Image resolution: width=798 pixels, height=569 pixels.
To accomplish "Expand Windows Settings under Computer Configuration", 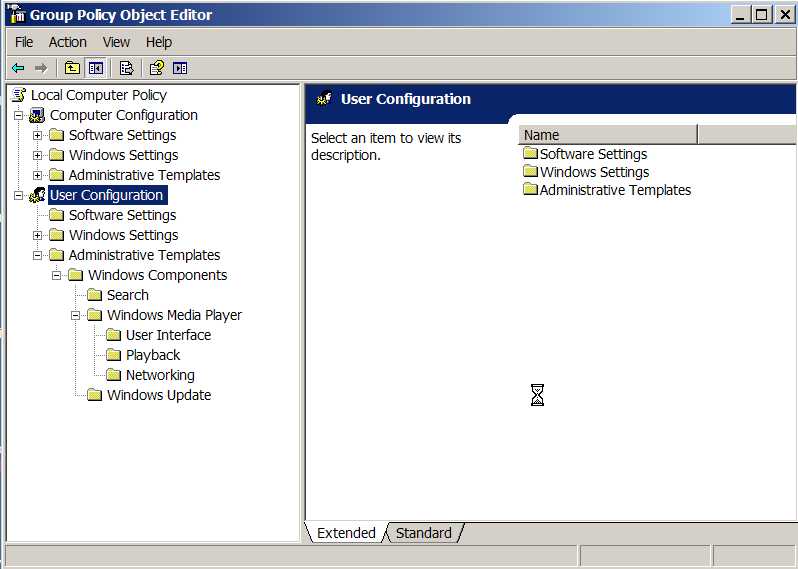I will (x=37, y=155).
